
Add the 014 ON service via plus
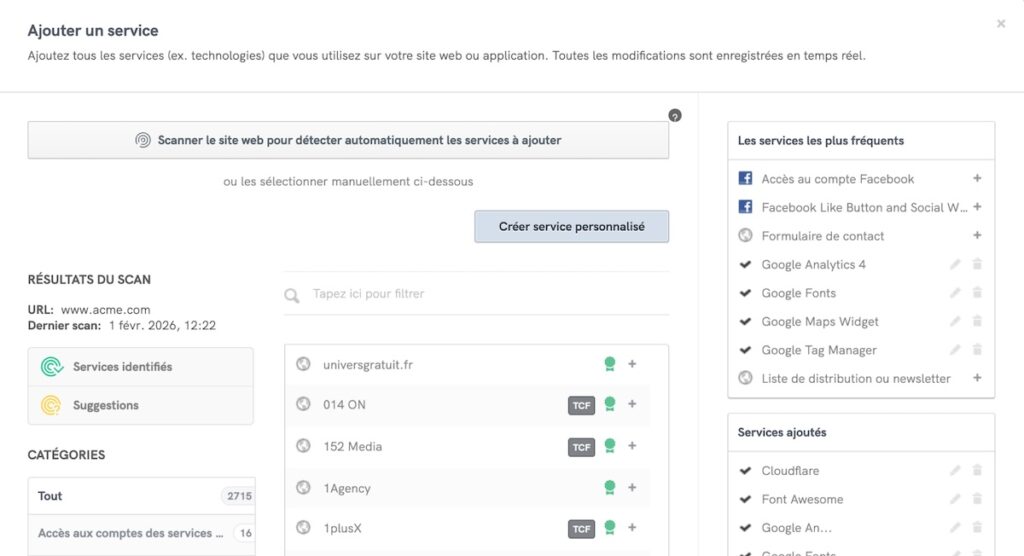click(632, 404)
